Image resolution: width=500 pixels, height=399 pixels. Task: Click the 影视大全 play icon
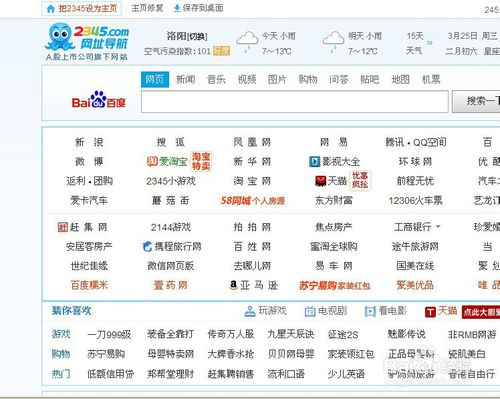[314, 162]
